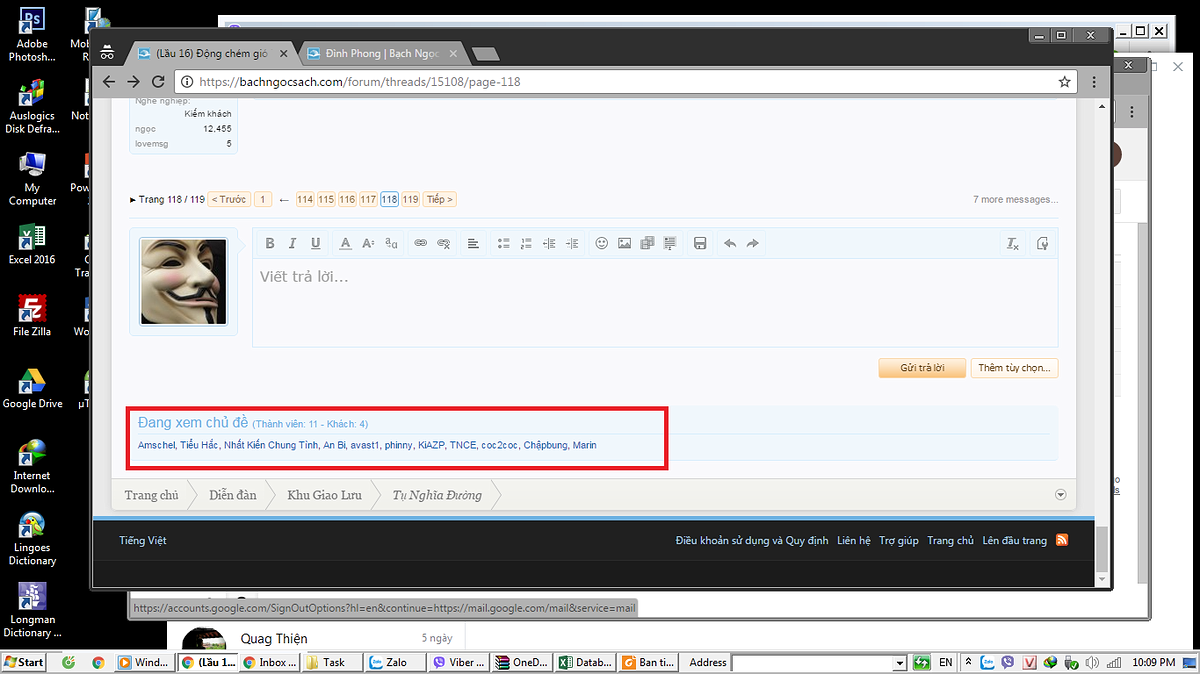This screenshot has width=1200, height=674.
Task: Click the save draft floppy icon
Action: click(700, 243)
